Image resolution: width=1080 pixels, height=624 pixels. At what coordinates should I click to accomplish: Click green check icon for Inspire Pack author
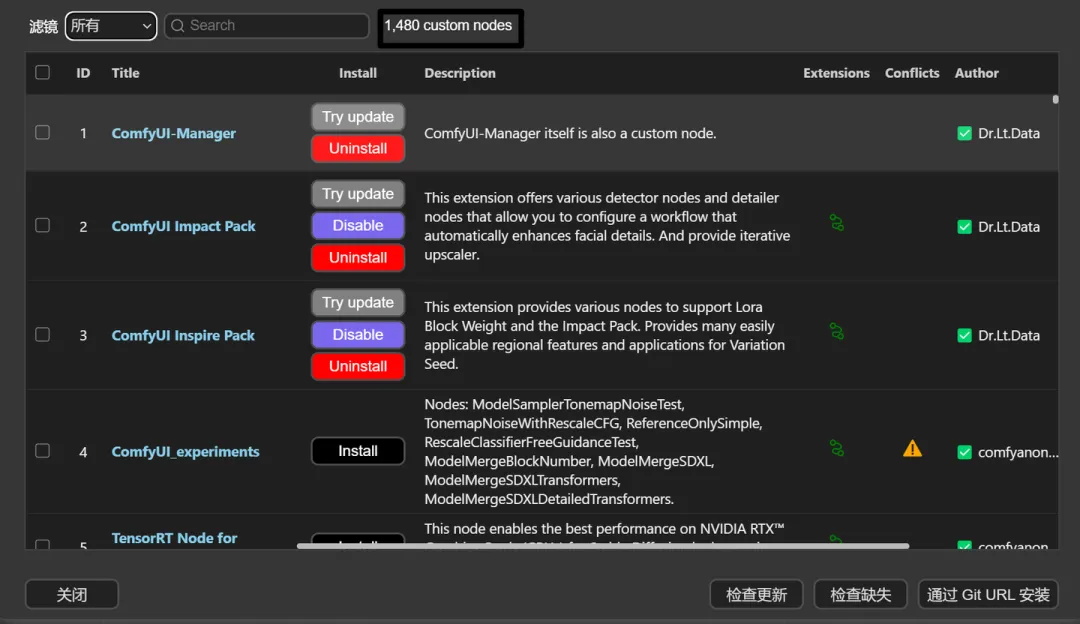point(964,335)
